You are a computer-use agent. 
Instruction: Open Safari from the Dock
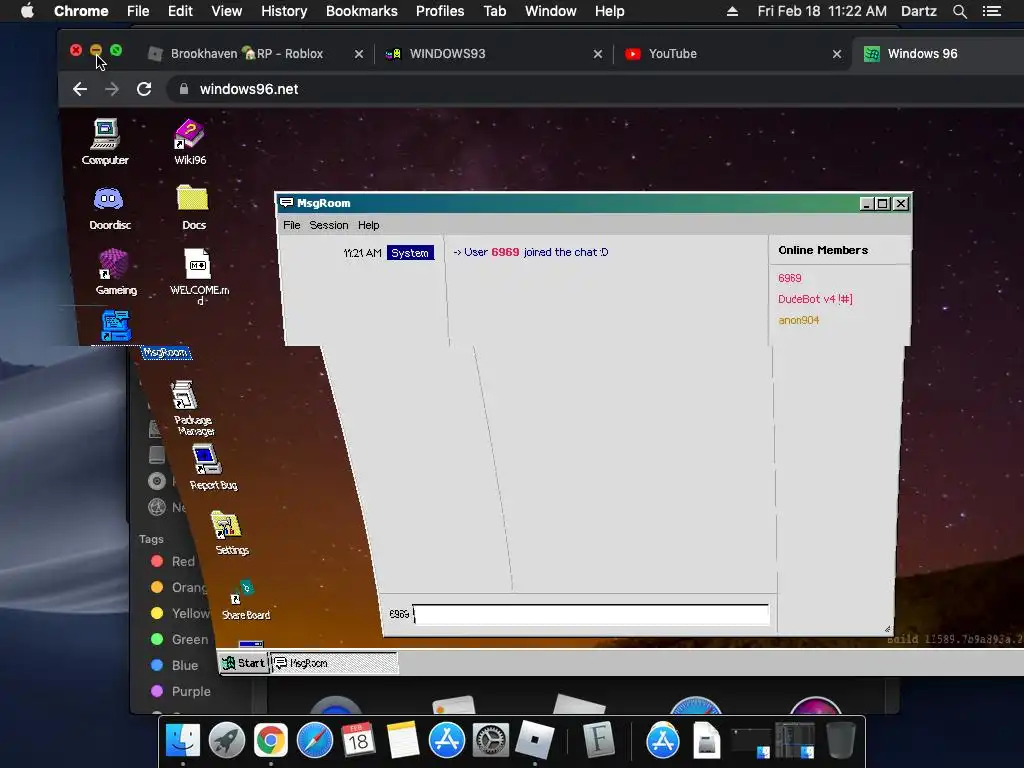coord(315,740)
